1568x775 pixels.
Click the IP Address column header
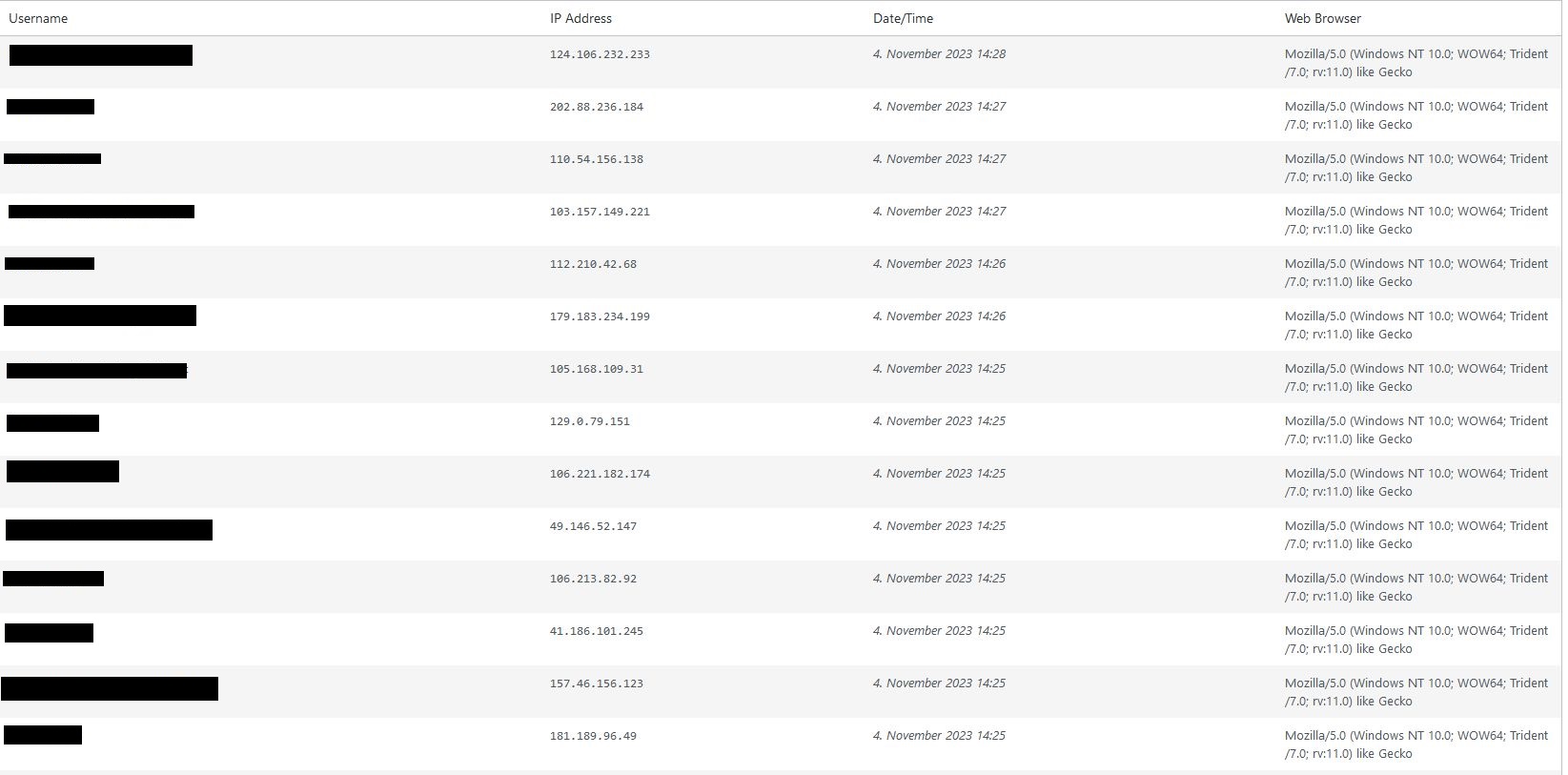(x=580, y=18)
